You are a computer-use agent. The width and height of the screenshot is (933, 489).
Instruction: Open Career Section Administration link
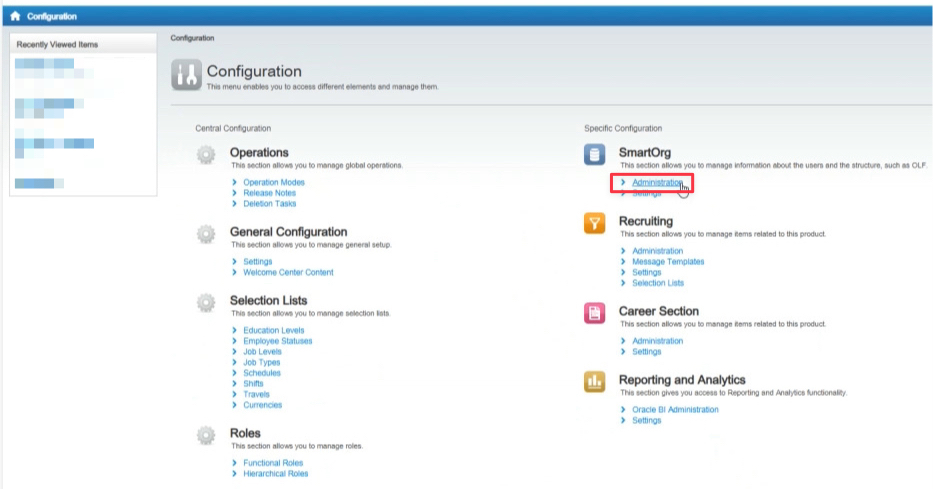coord(658,341)
